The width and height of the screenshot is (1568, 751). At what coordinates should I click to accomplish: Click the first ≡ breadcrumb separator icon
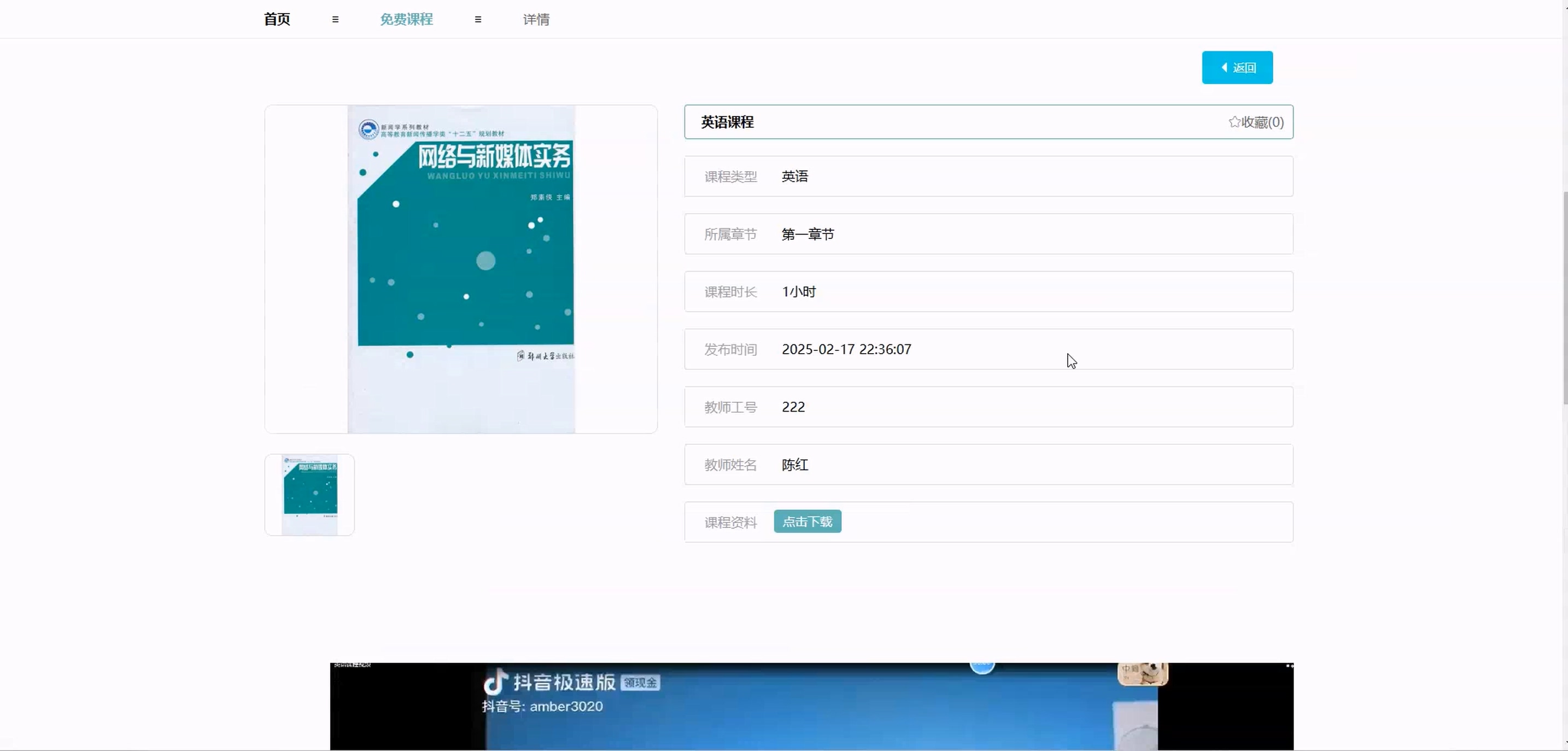click(x=335, y=20)
